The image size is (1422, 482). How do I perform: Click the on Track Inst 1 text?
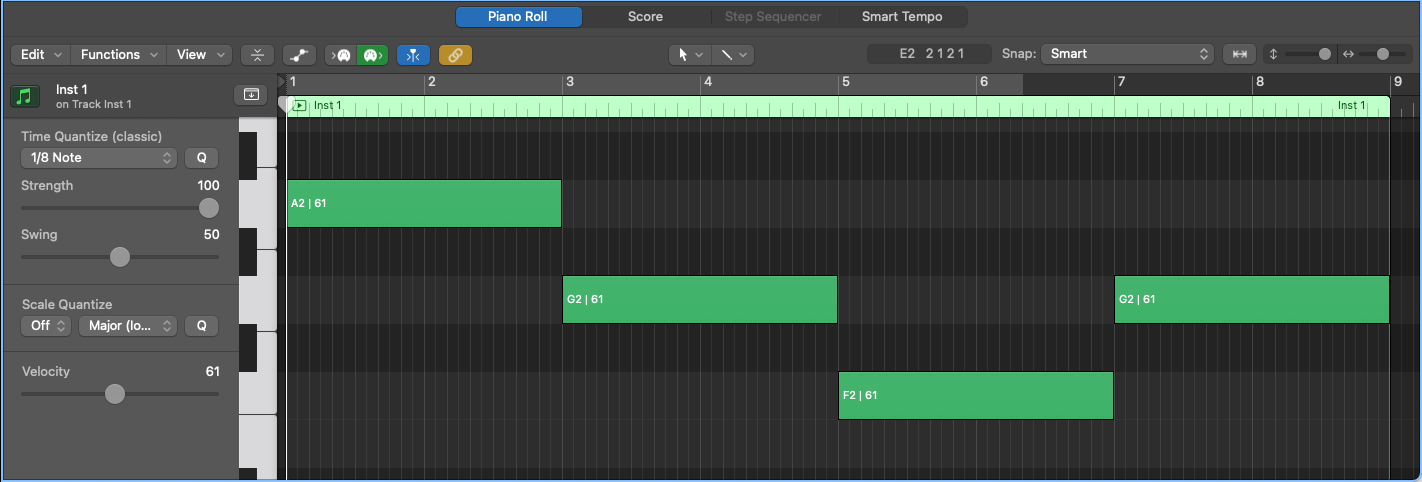(94, 105)
